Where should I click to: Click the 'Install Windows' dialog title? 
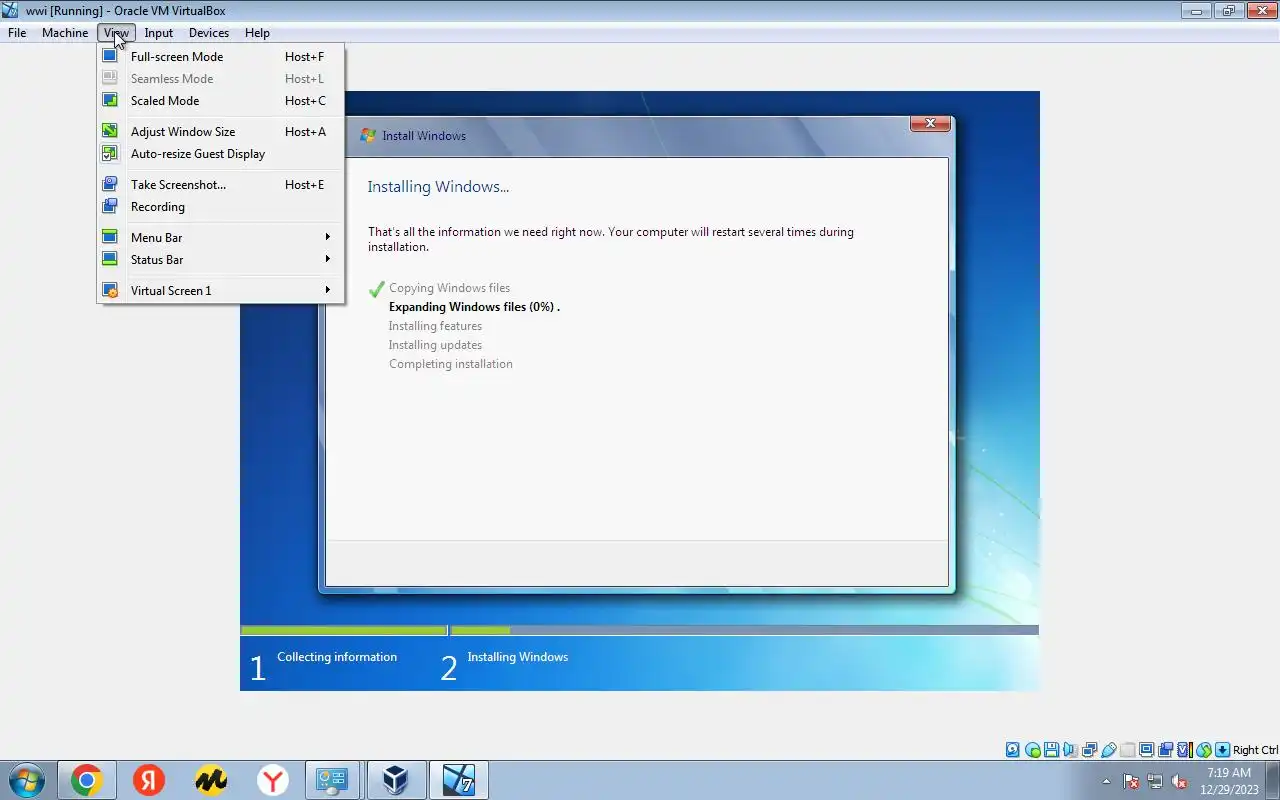coord(424,136)
